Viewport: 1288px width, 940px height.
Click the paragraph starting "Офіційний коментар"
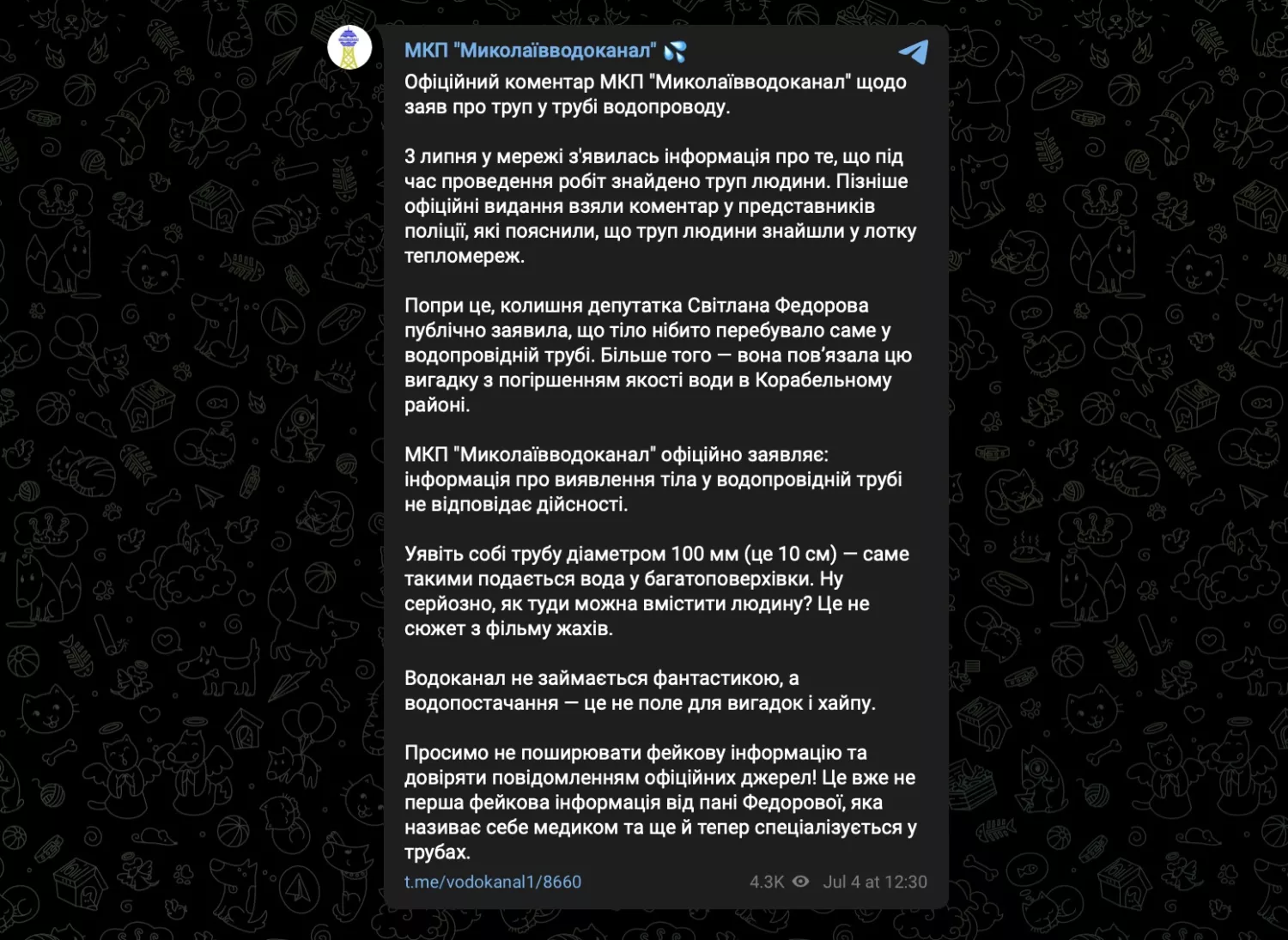point(655,94)
